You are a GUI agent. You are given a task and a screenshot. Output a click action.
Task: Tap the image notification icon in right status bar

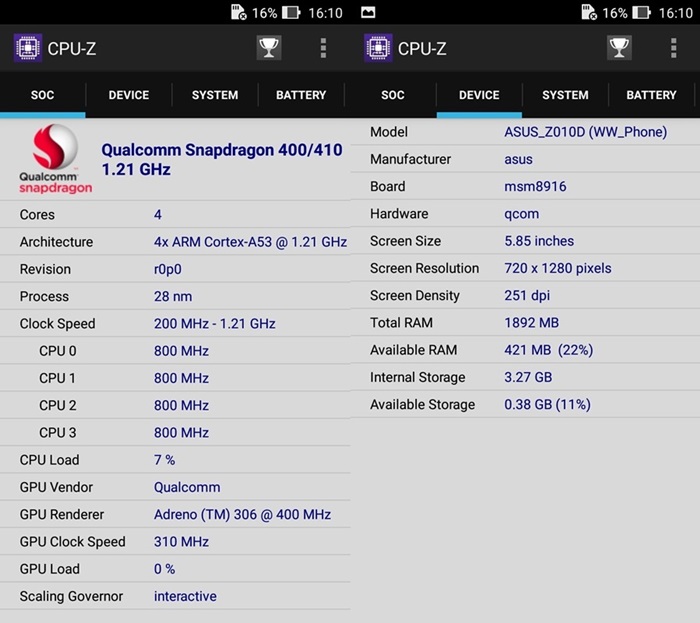click(x=368, y=12)
